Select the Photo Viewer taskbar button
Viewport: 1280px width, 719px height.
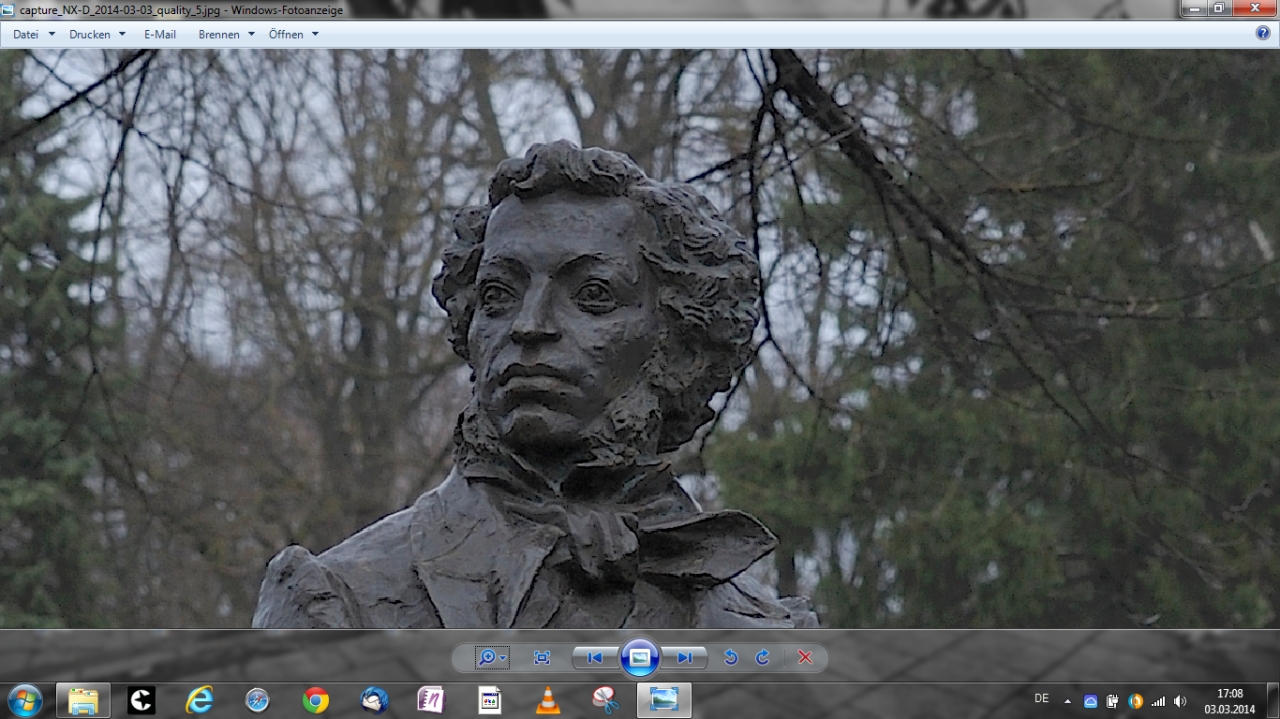664,700
